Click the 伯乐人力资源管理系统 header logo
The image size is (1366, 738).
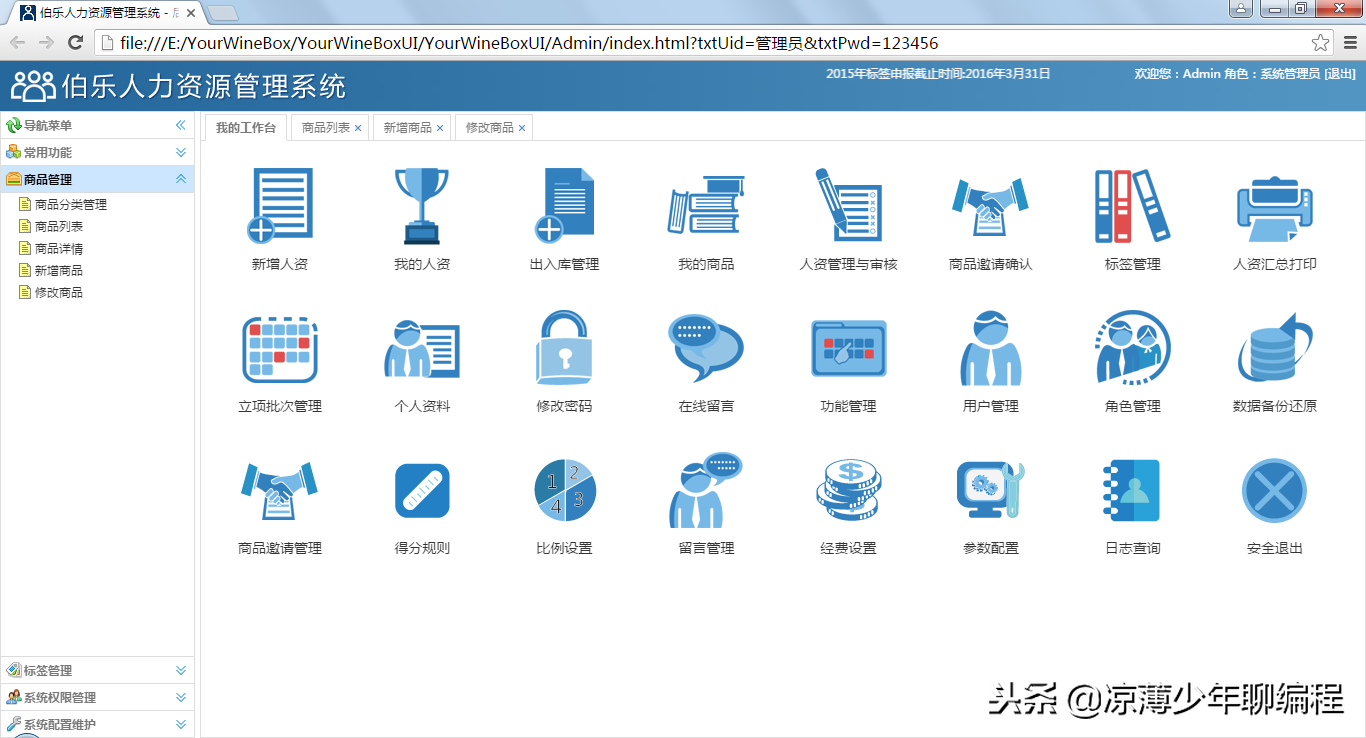(x=179, y=86)
